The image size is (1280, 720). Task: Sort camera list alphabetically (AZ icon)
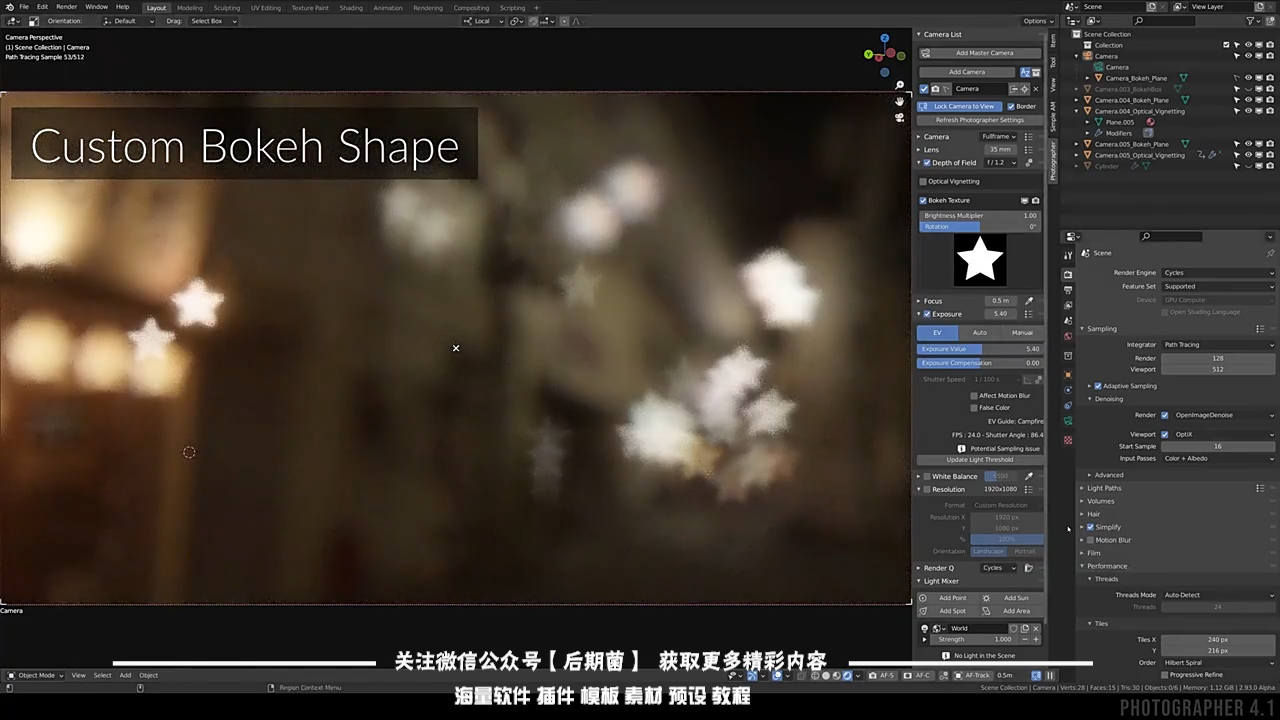(1025, 72)
